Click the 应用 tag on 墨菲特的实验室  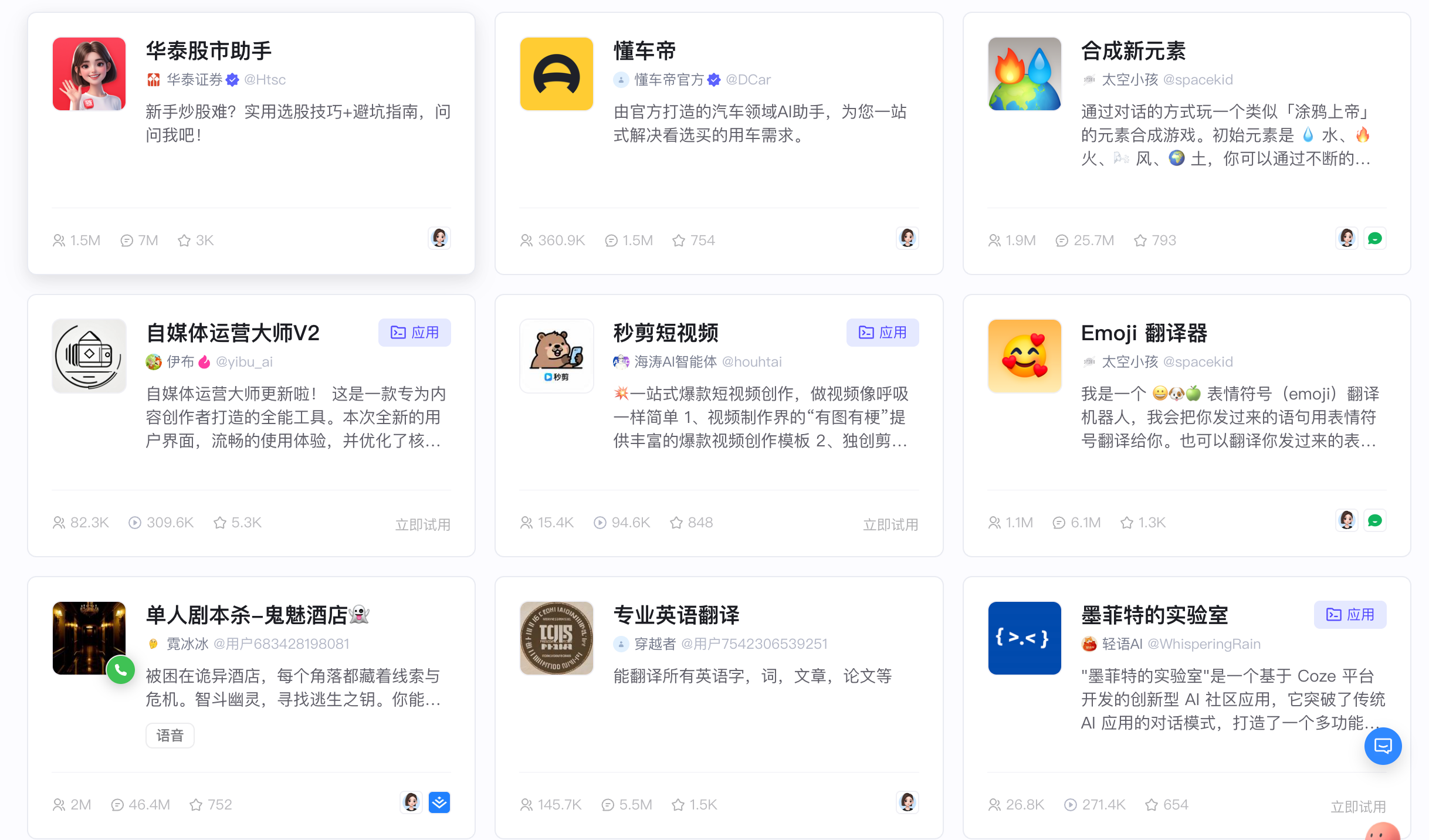pos(1350,615)
